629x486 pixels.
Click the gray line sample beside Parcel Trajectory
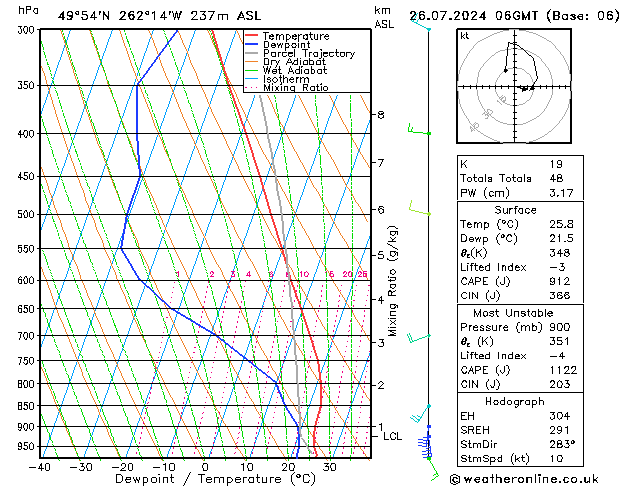[x=251, y=53]
